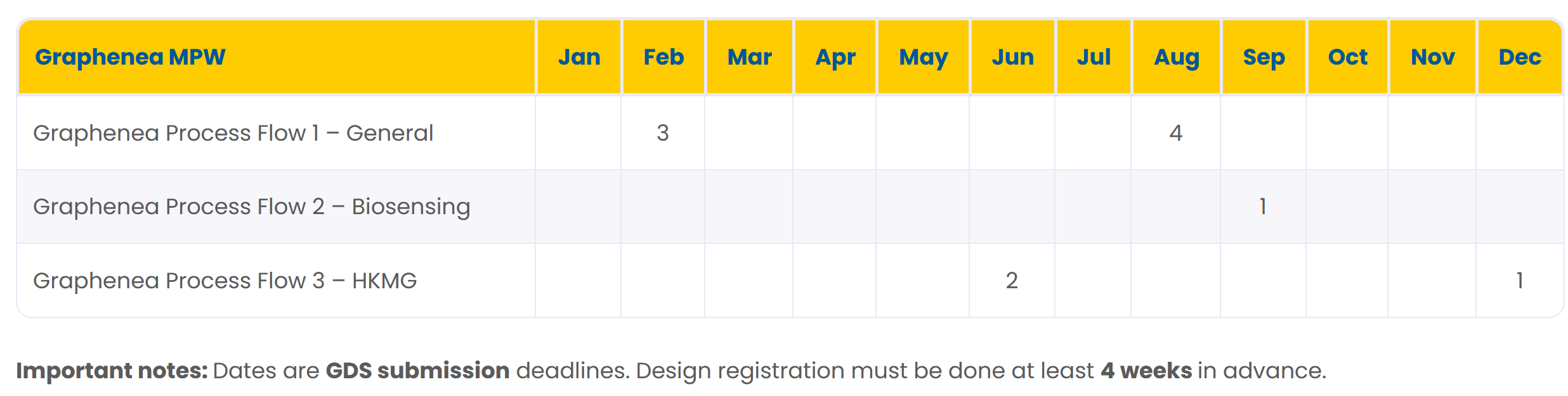
Task: Select the Oct column header
Action: click(1347, 57)
